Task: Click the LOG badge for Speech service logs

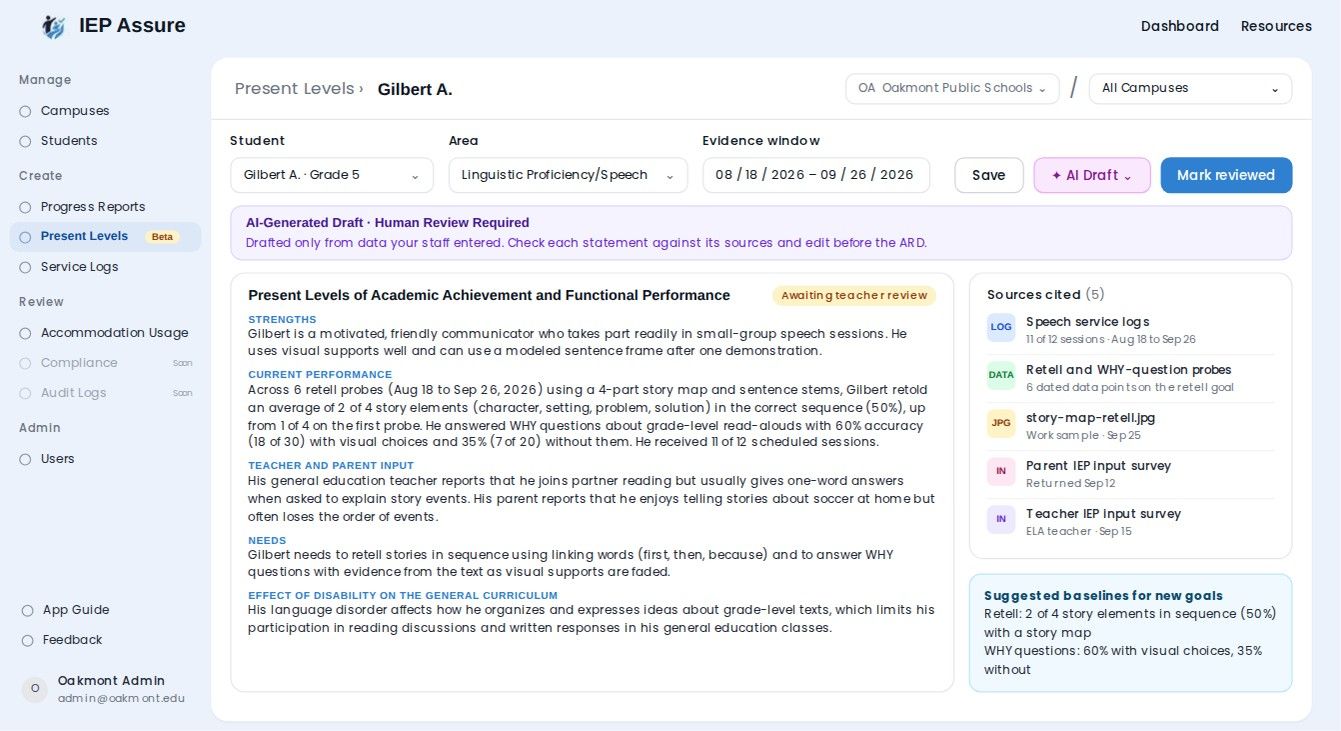Action: pyautogui.click(x=1001, y=328)
